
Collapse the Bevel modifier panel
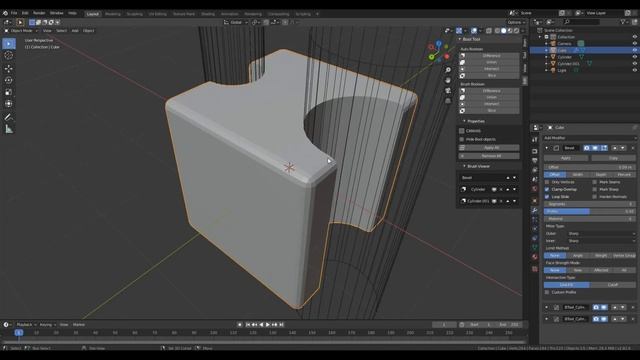coord(547,148)
